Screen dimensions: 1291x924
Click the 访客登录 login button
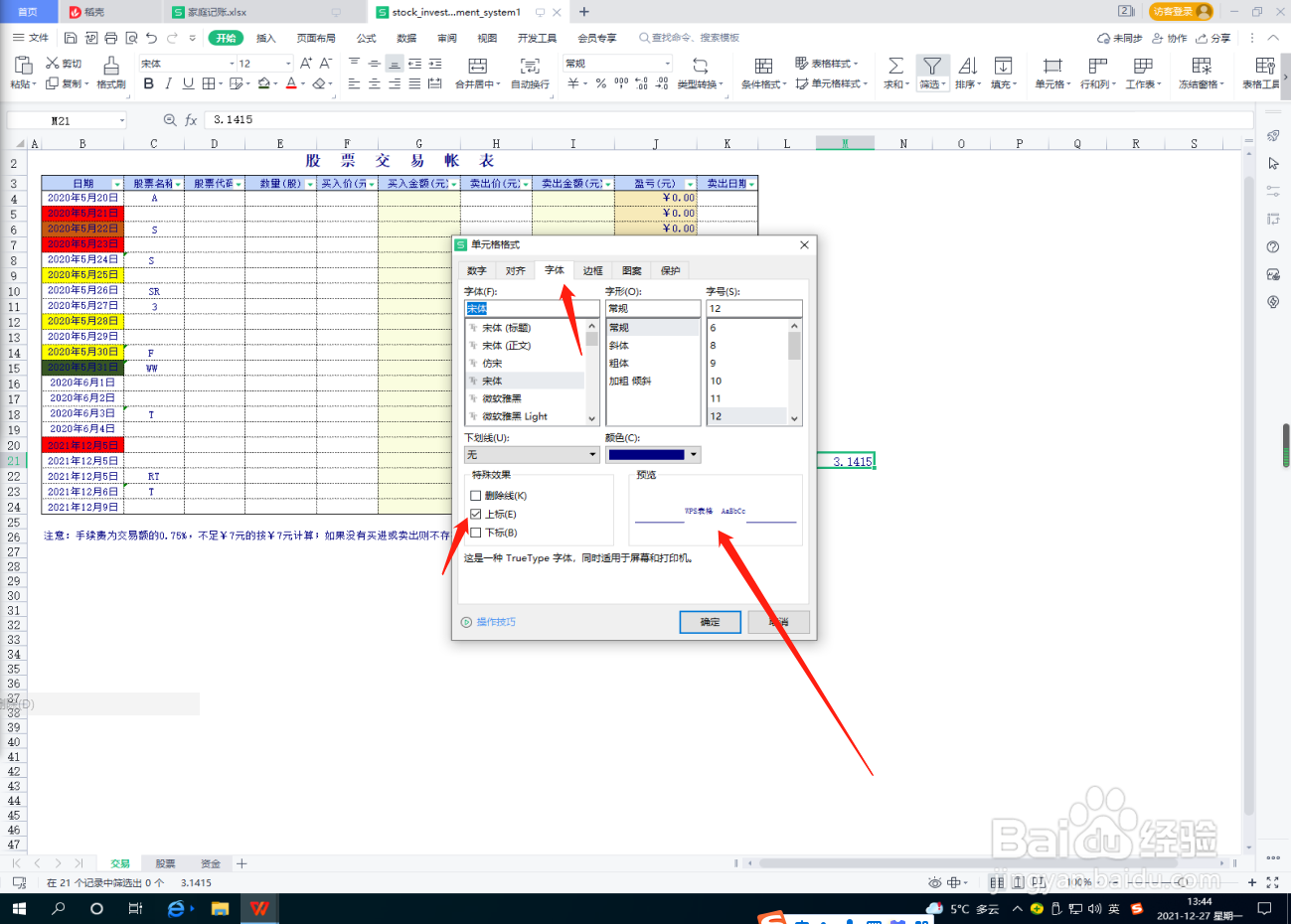pyautogui.click(x=1182, y=12)
